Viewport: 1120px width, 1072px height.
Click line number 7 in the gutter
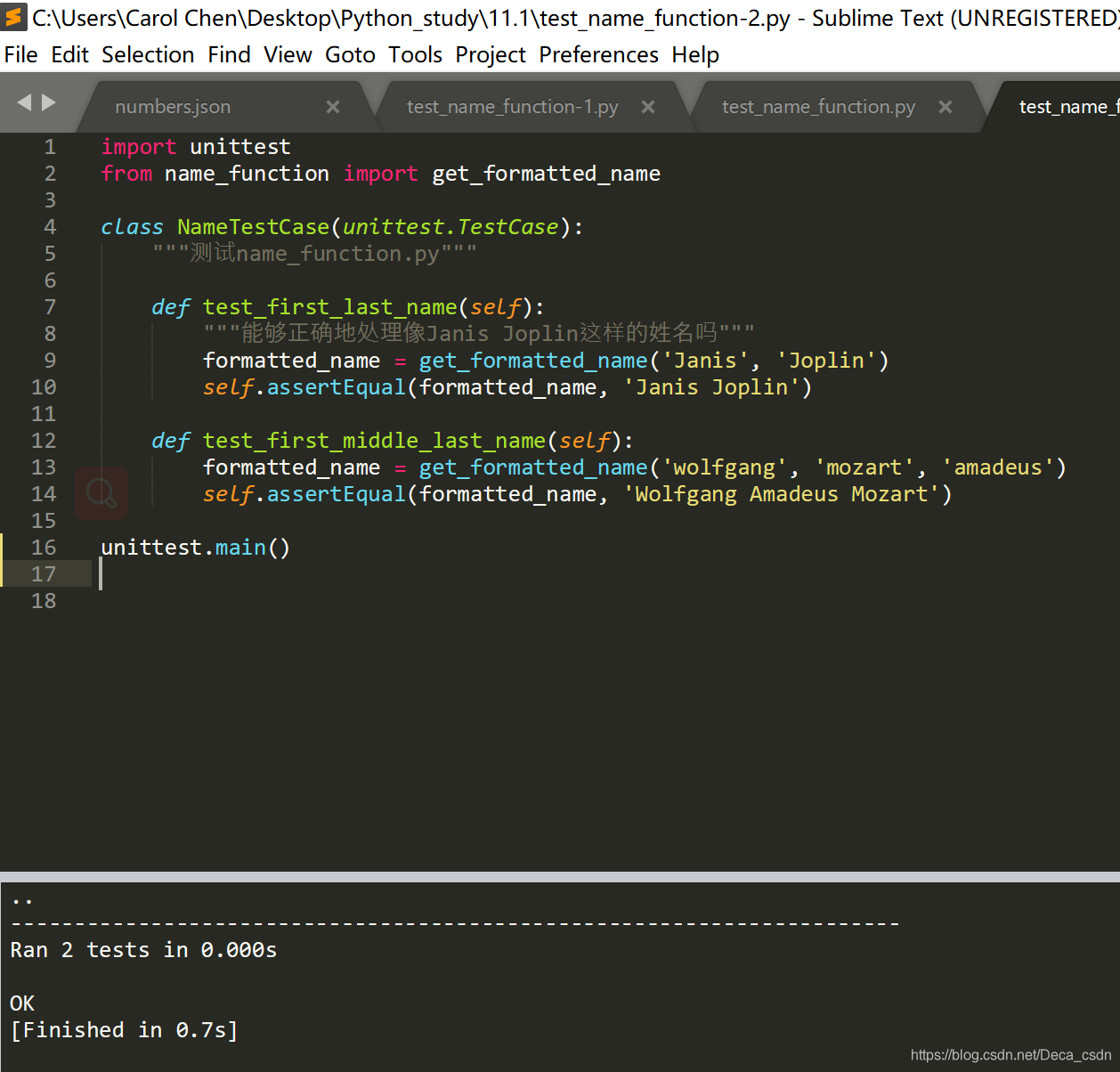point(50,307)
